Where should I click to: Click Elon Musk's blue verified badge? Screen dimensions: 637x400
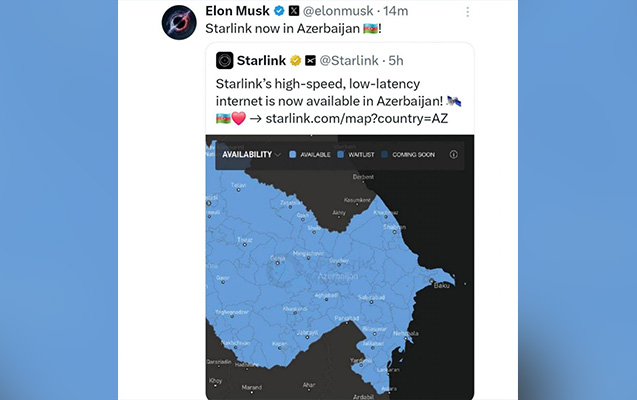279,11
